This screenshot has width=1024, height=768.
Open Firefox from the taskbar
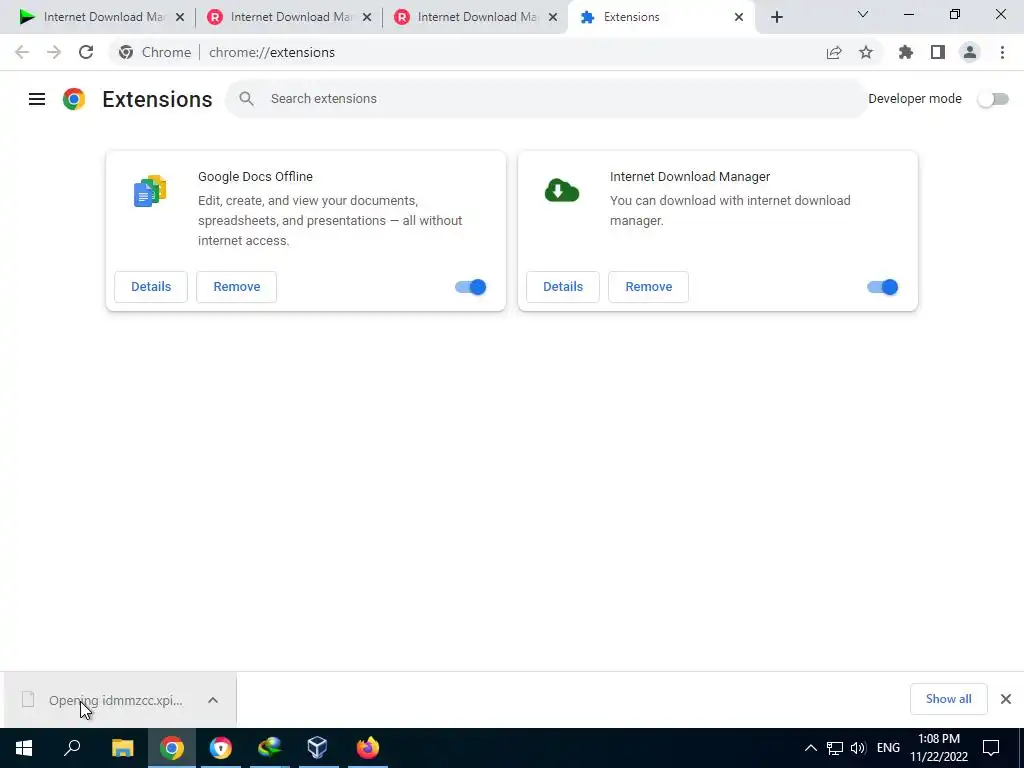coord(367,748)
